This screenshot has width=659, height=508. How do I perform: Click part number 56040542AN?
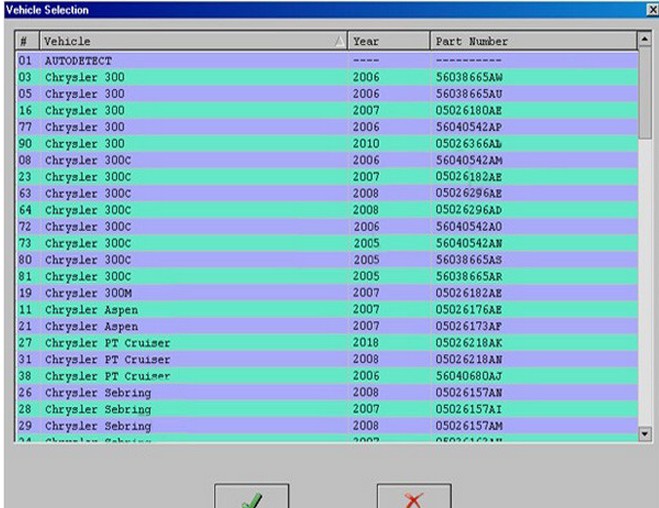tap(469, 243)
